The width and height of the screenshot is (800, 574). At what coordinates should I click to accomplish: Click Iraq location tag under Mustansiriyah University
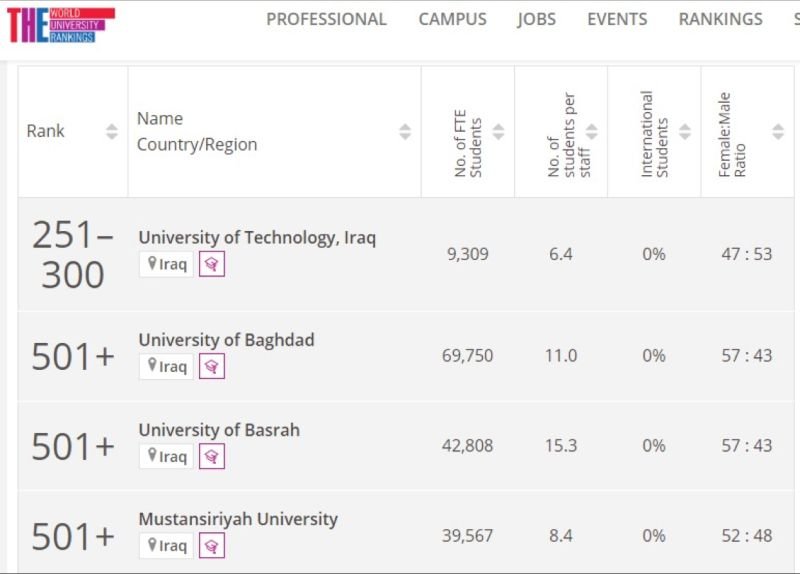pyautogui.click(x=167, y=545)
